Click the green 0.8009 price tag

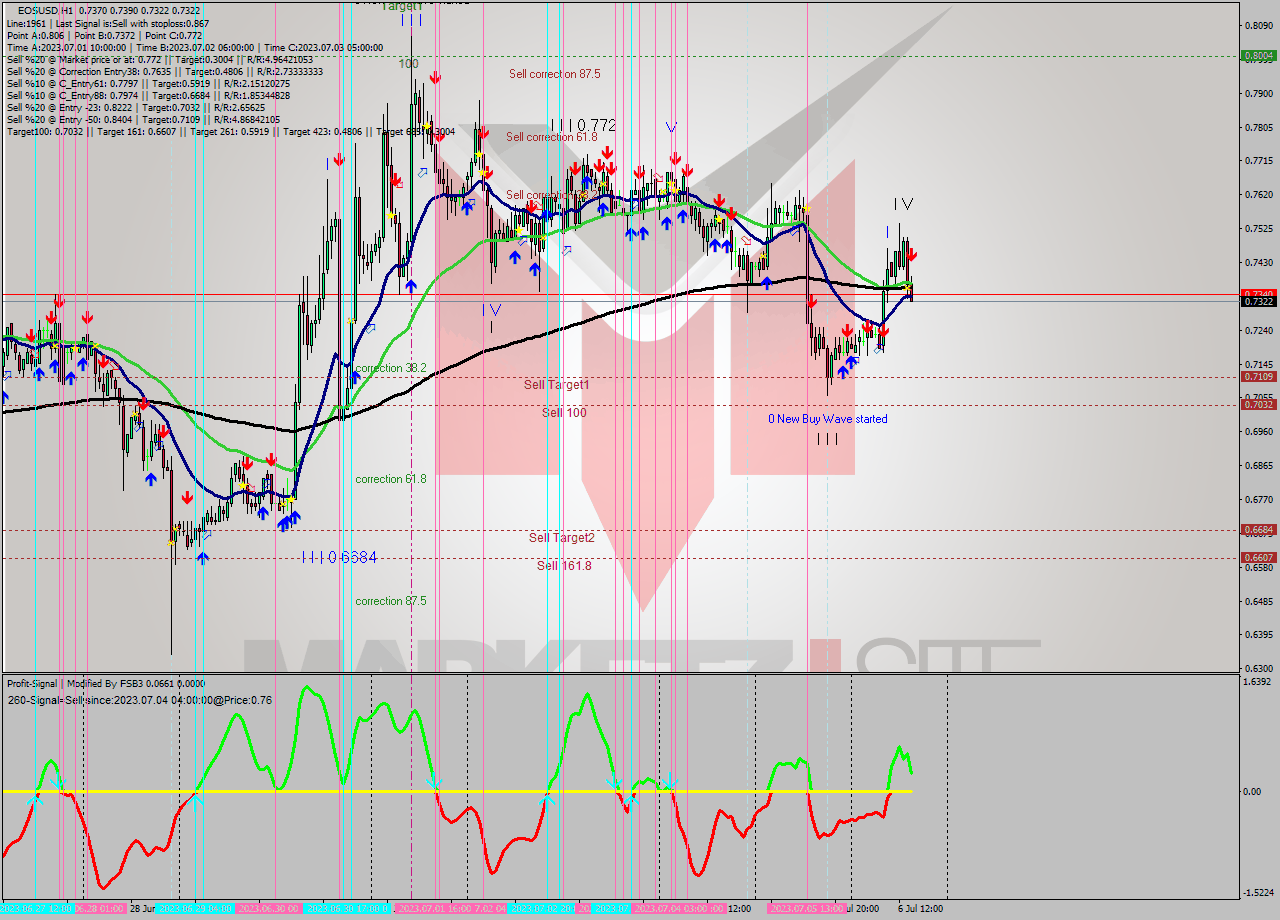[1258, 56]
